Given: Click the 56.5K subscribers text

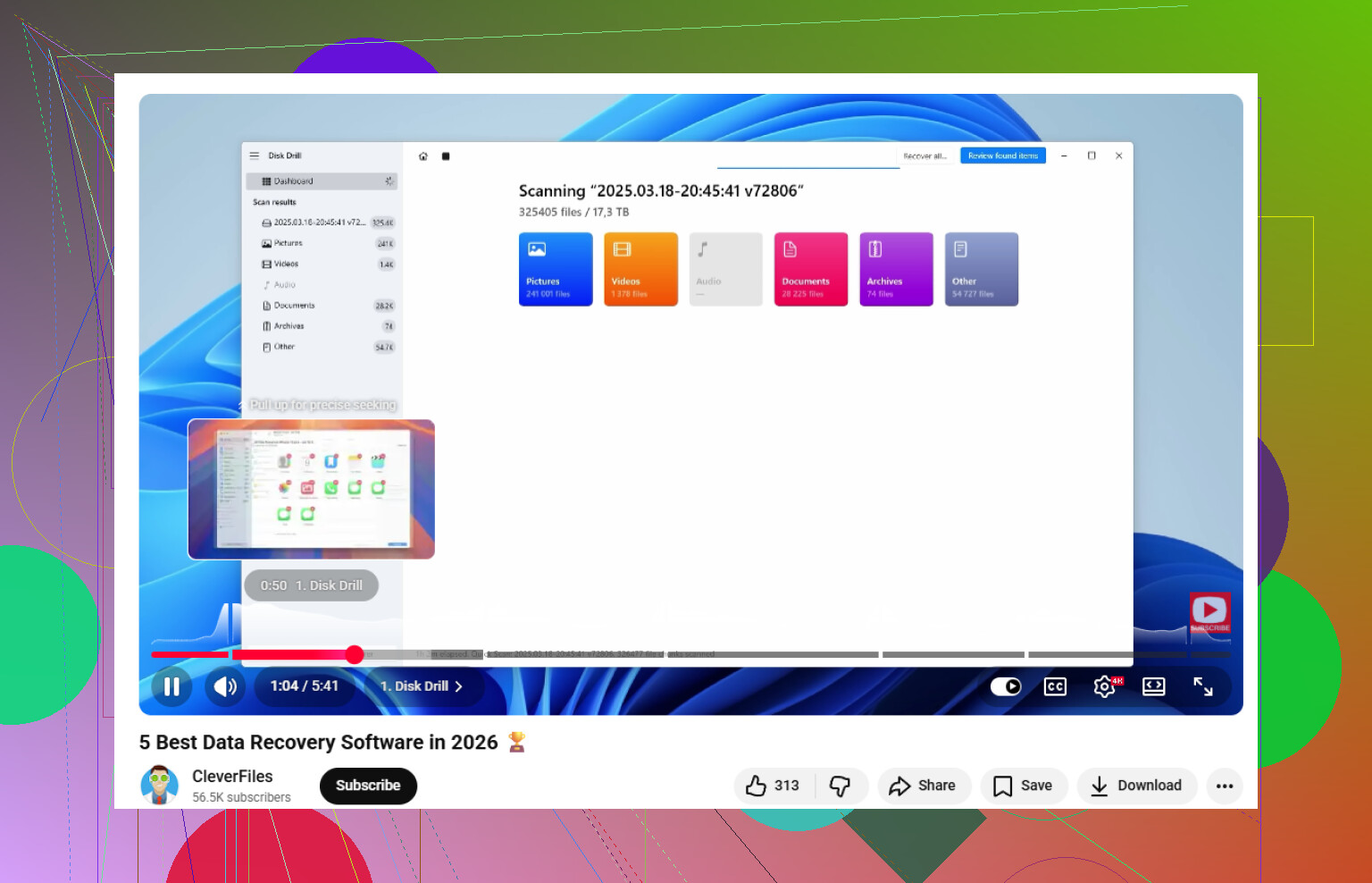Looking at the screenshot, I should coord(241,797).
